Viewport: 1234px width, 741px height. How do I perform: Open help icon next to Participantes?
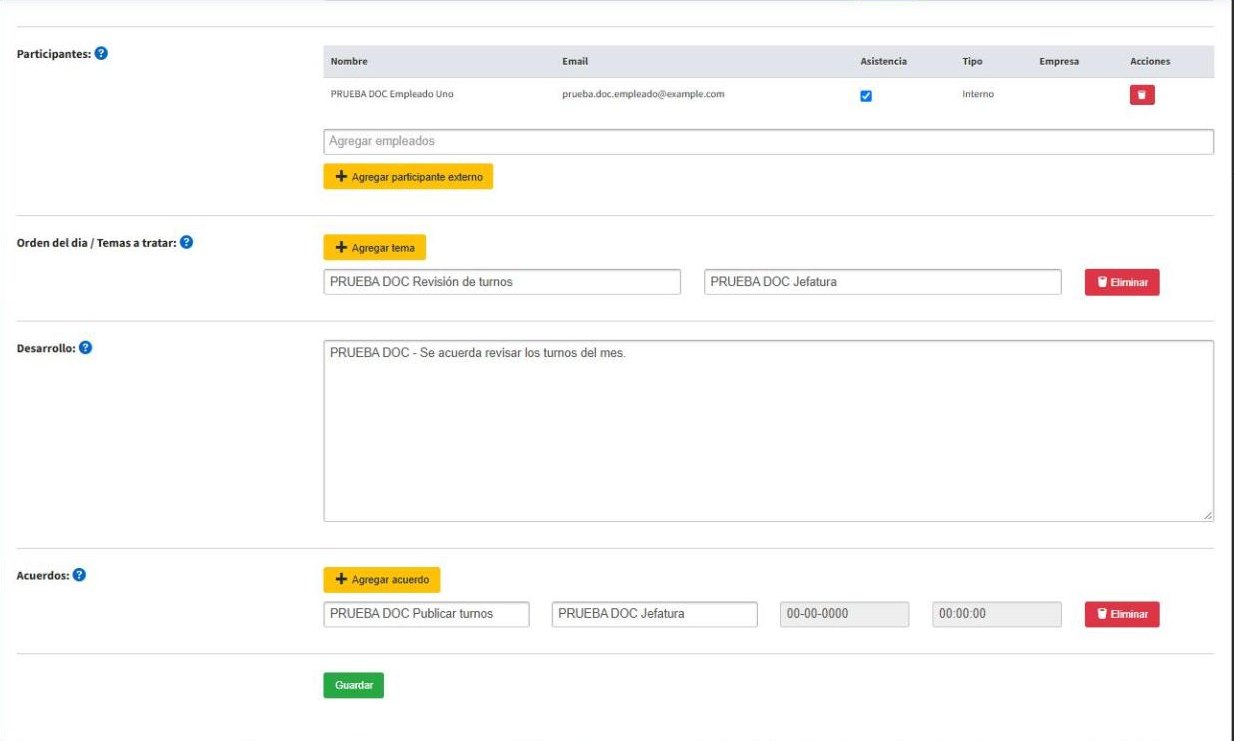pos(101,53)
